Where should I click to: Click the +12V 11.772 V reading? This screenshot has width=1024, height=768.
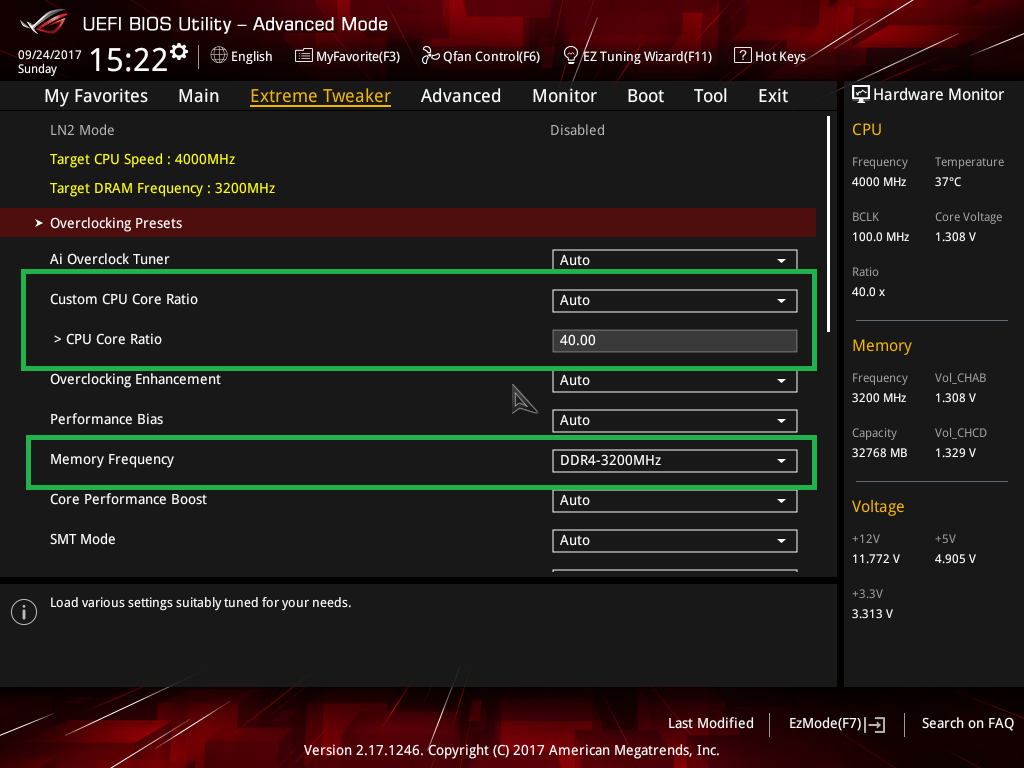(x=876, y=558)
